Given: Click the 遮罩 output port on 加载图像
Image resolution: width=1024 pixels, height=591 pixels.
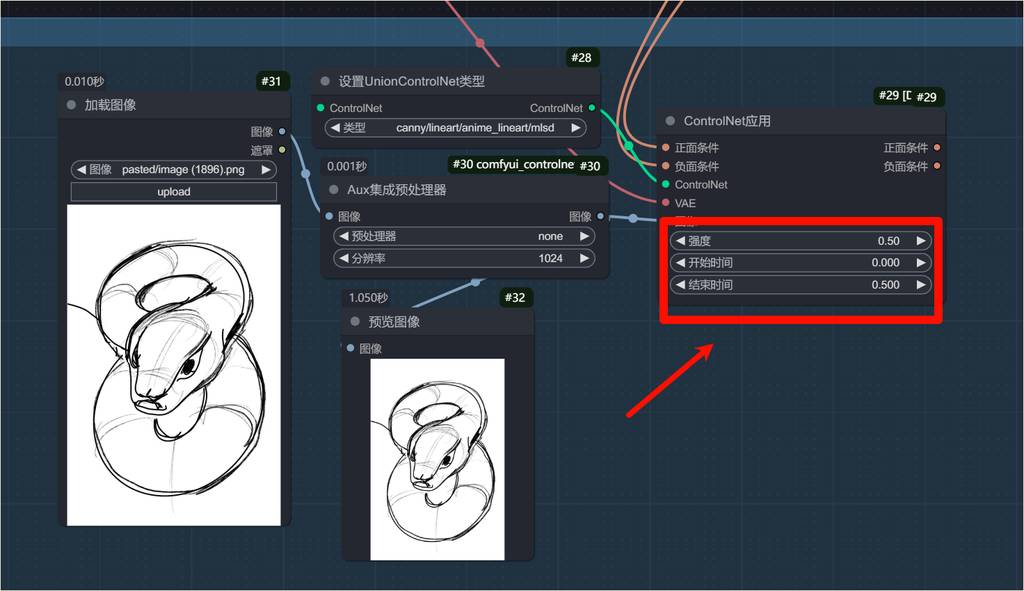Looking at the screenshot, I should (x=282, y=150).
